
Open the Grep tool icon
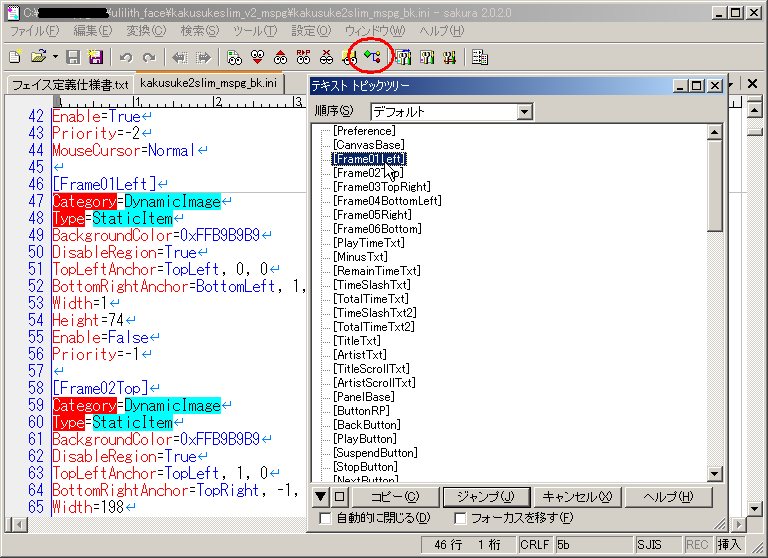click(349, 57)
